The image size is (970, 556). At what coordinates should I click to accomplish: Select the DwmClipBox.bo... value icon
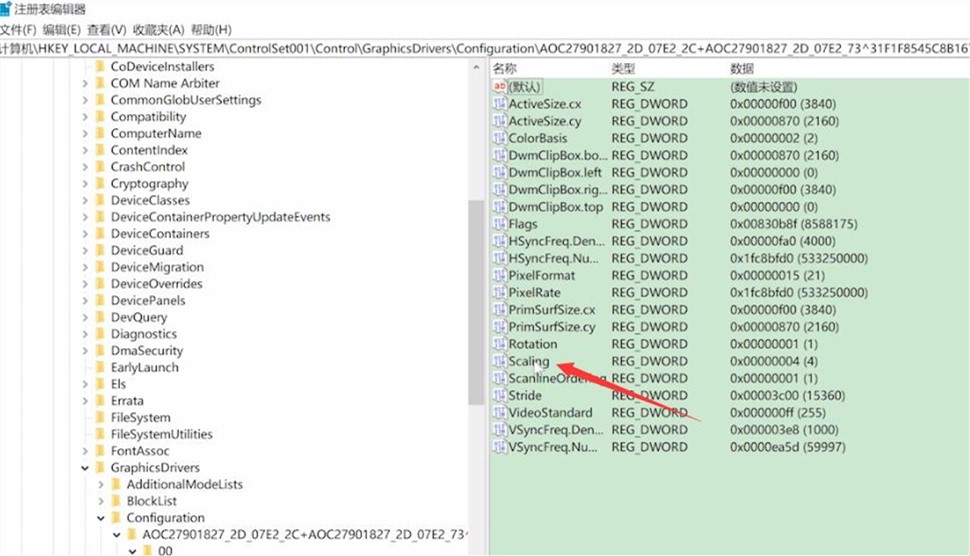tap(499, 155)
